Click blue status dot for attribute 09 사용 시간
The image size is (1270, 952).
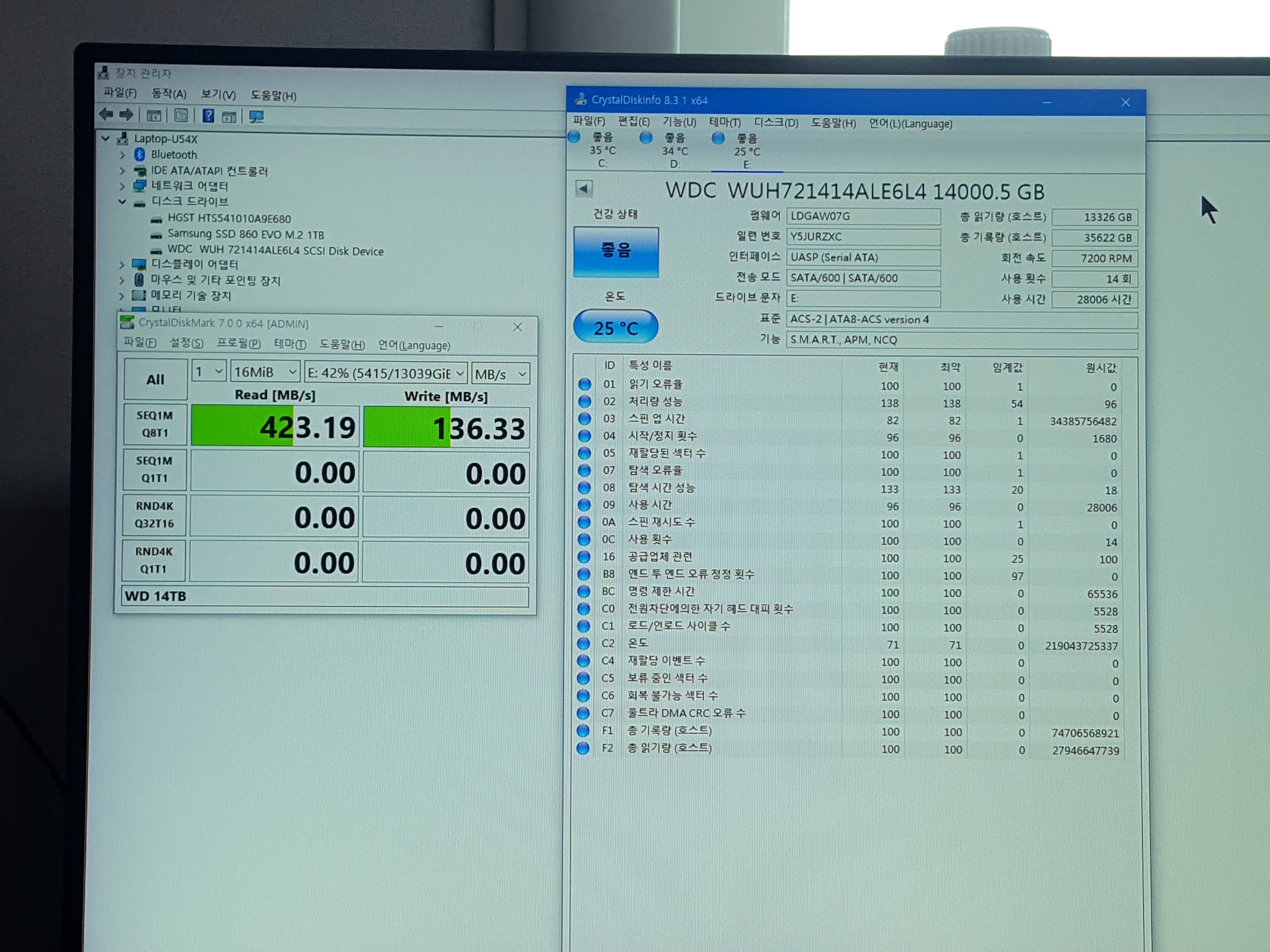(584, 505)
